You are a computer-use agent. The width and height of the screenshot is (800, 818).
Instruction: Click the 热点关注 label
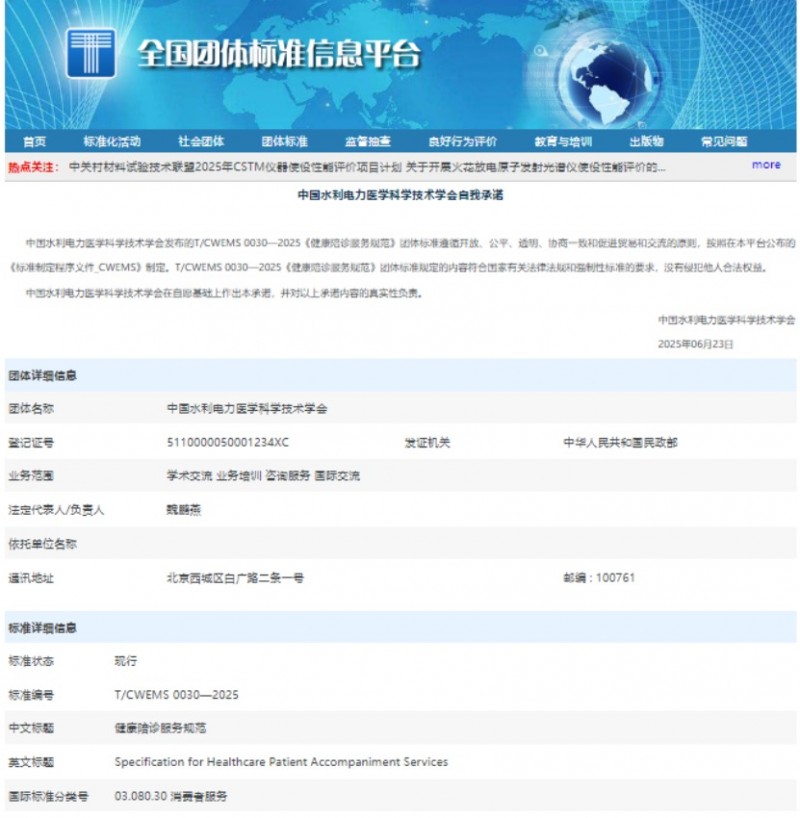click(33, 167)
